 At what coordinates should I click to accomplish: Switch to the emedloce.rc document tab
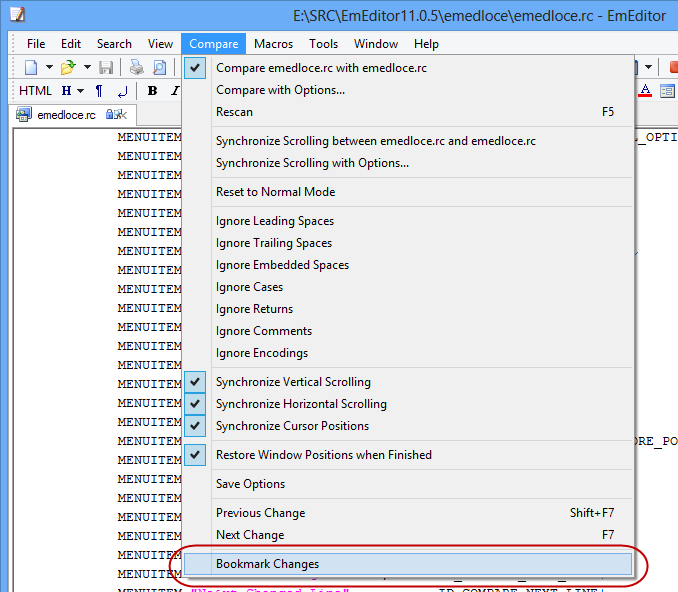[73, 115]
